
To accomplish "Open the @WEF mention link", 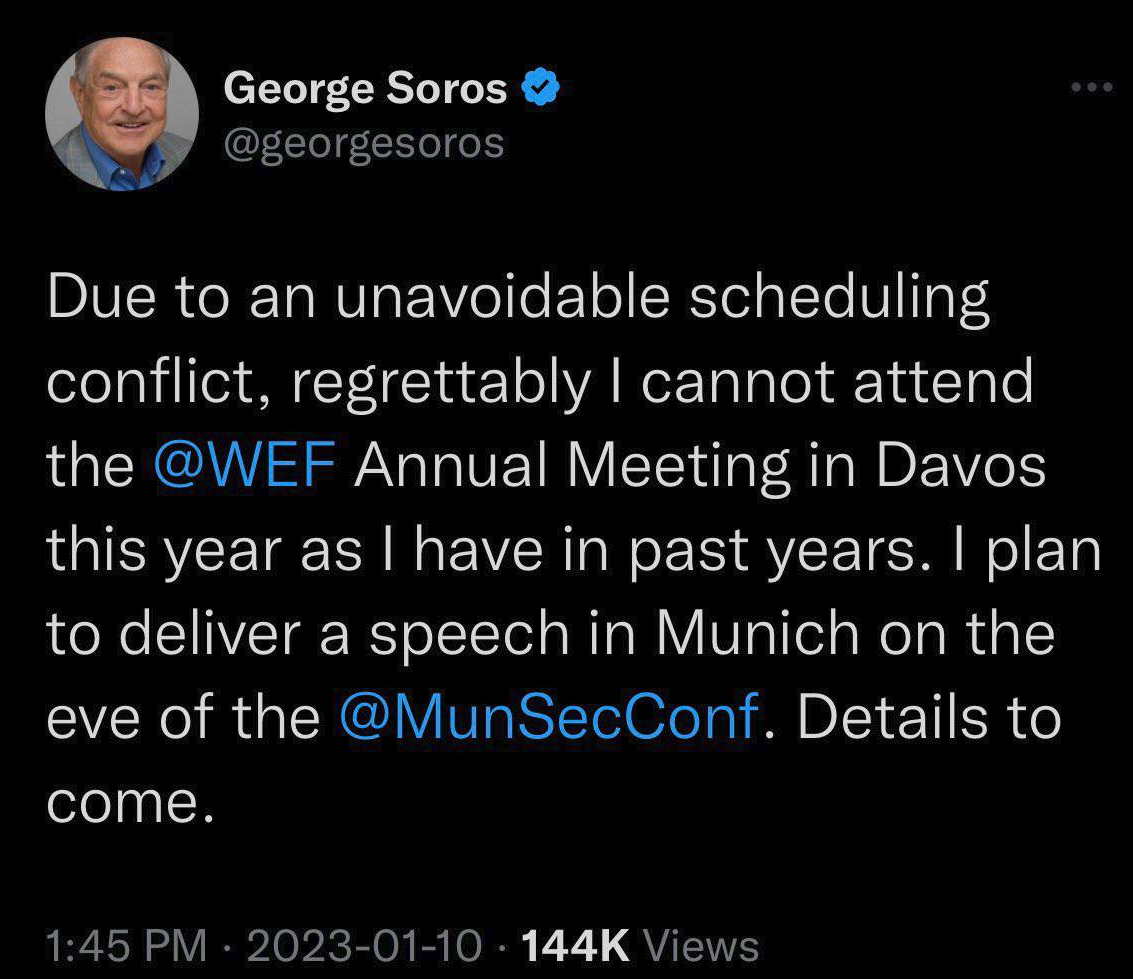I will click(x=244, y=468).
